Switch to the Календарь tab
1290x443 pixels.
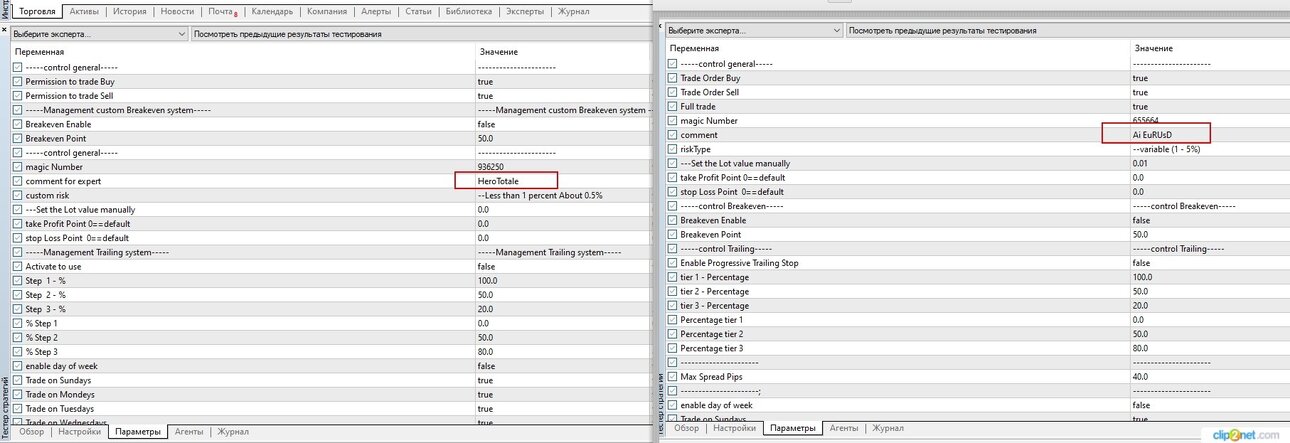coord(272,12)
